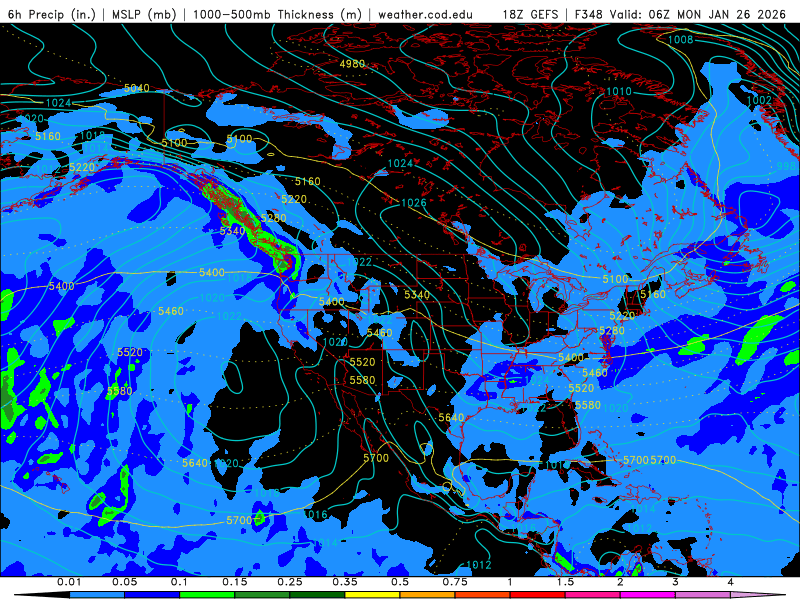
Task: Click the legend value 0.15
Action: pos(235,582)
